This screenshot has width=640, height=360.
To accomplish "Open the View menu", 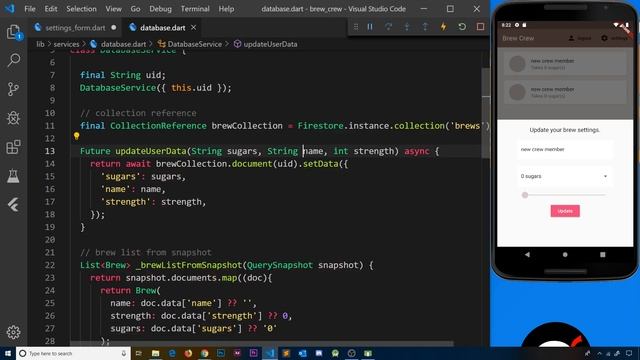I will click(113, 9).
